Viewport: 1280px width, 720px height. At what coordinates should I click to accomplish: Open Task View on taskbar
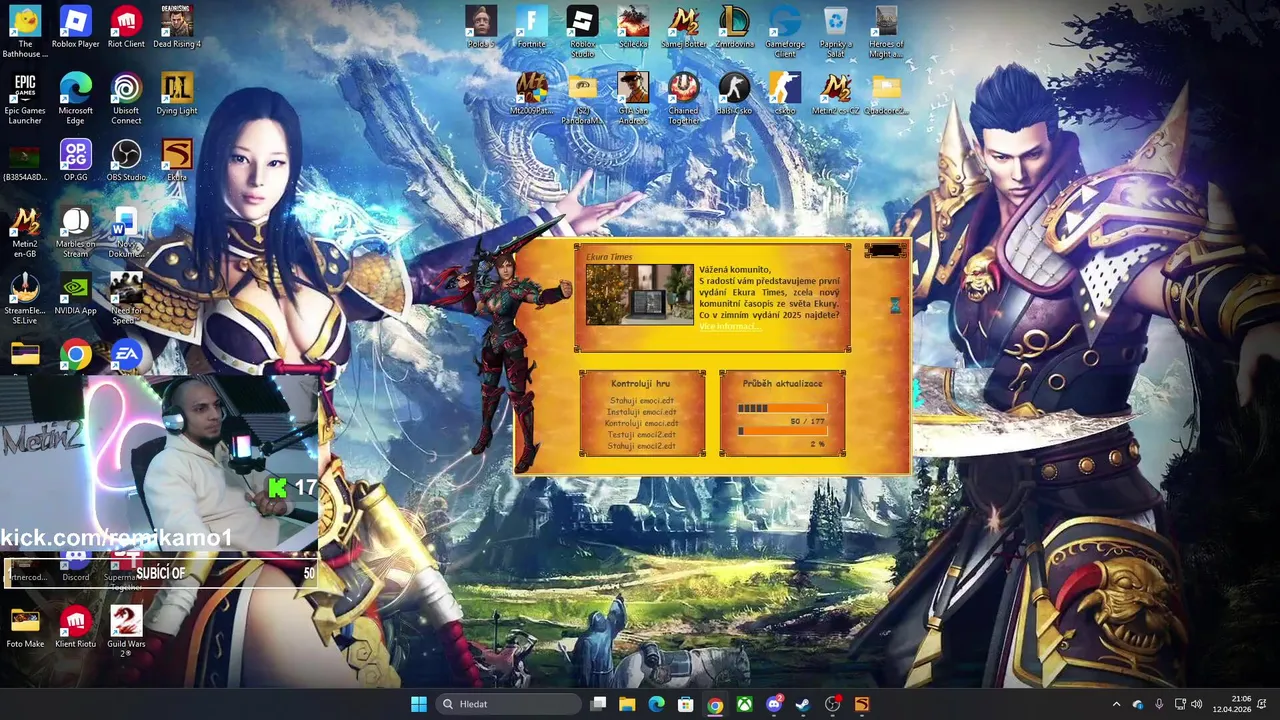[598, 704]
